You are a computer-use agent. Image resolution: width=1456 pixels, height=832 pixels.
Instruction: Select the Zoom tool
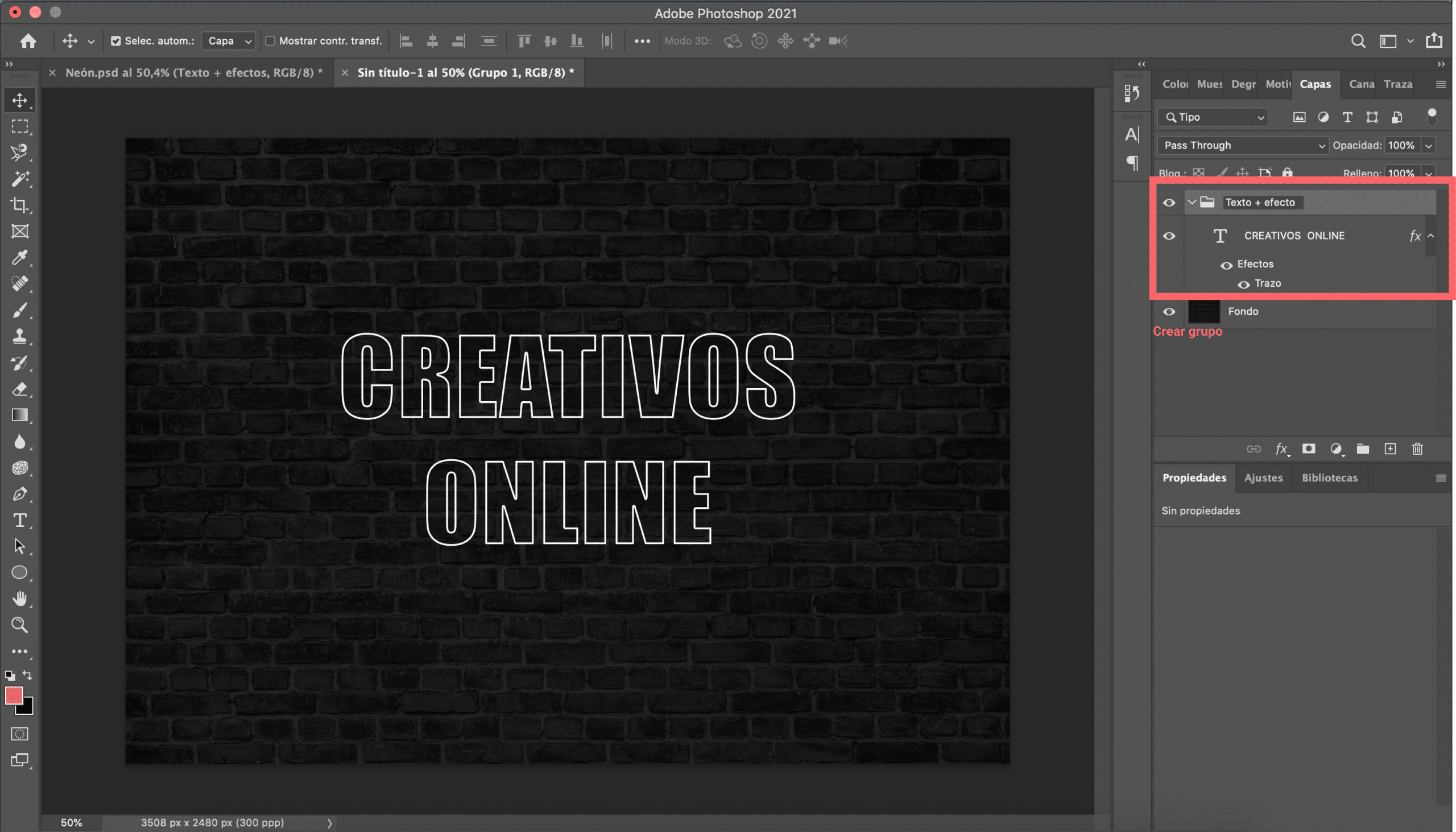click(19, 624)
